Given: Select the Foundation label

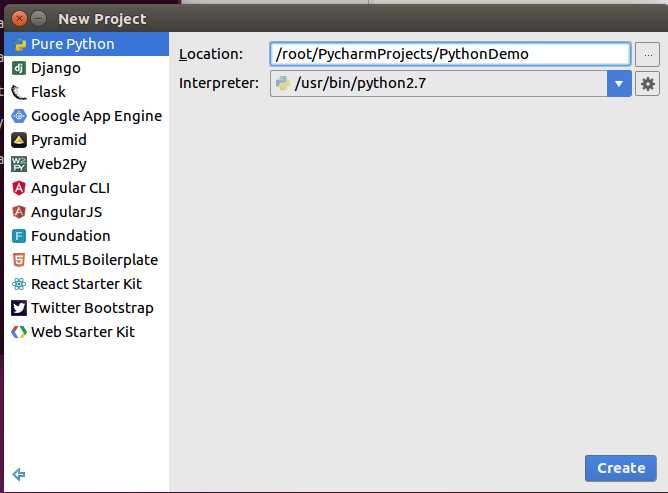Looking at the screenshot, I should tap(71, 236).
